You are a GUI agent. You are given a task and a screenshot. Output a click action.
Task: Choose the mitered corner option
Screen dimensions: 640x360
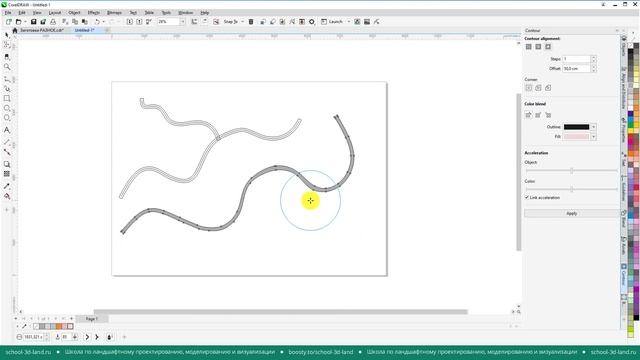click(x=529, y=88)
